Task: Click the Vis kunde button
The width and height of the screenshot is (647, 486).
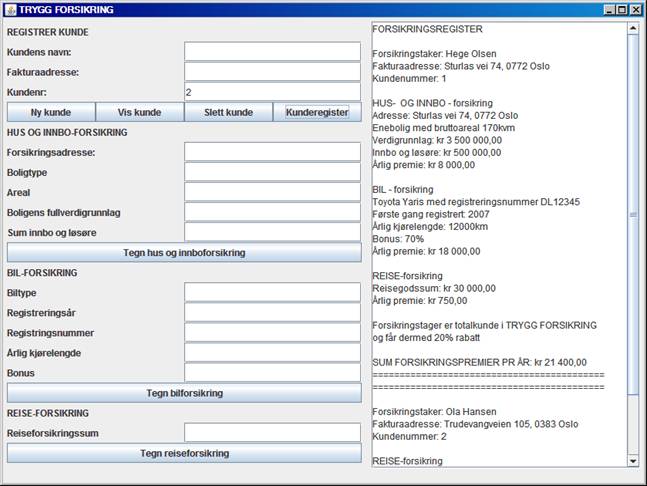Action: (x=139, y=112)
